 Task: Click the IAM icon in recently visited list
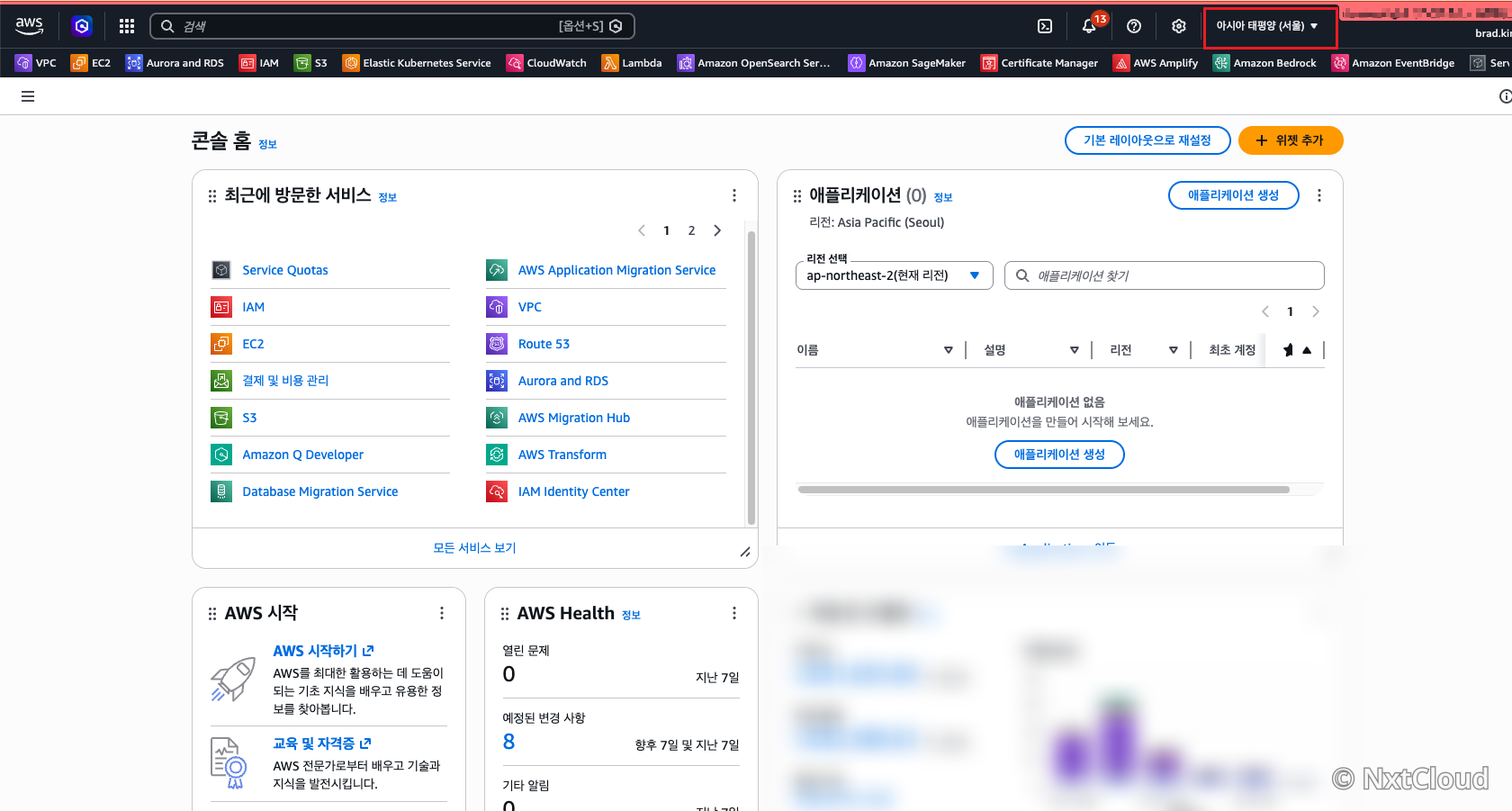coord(221,307)
